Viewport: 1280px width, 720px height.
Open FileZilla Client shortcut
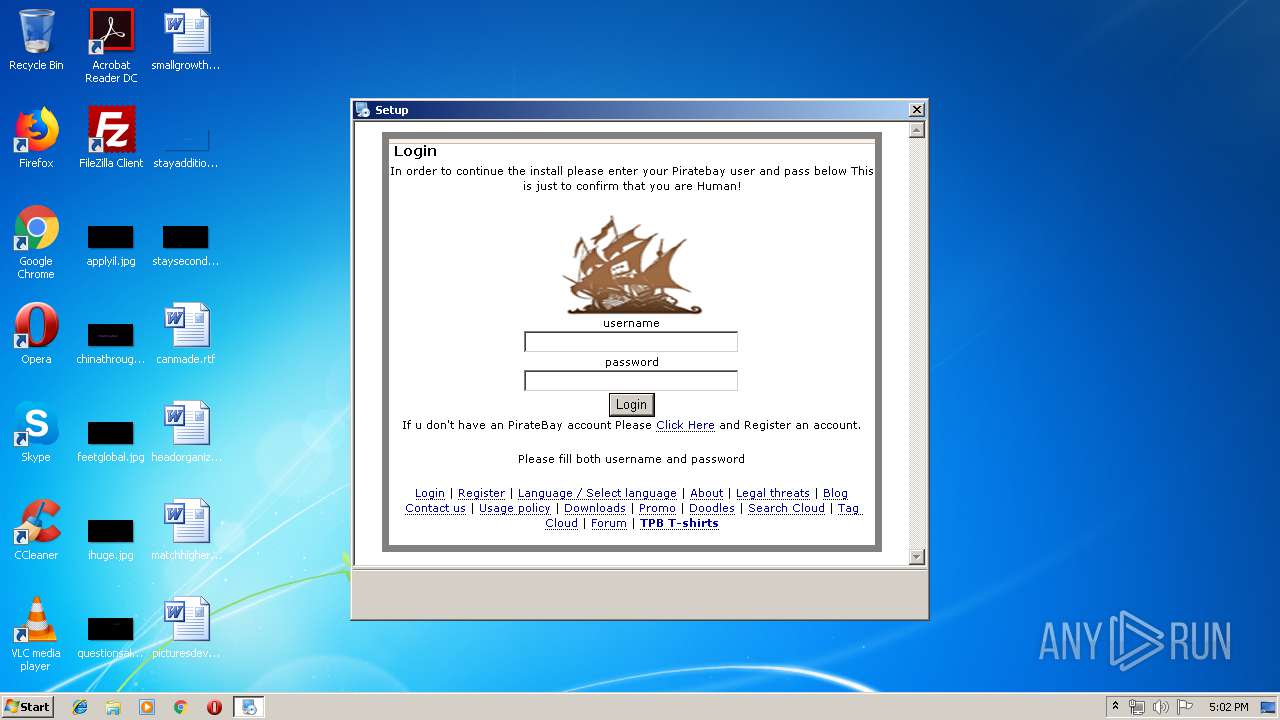click(111, 138)
